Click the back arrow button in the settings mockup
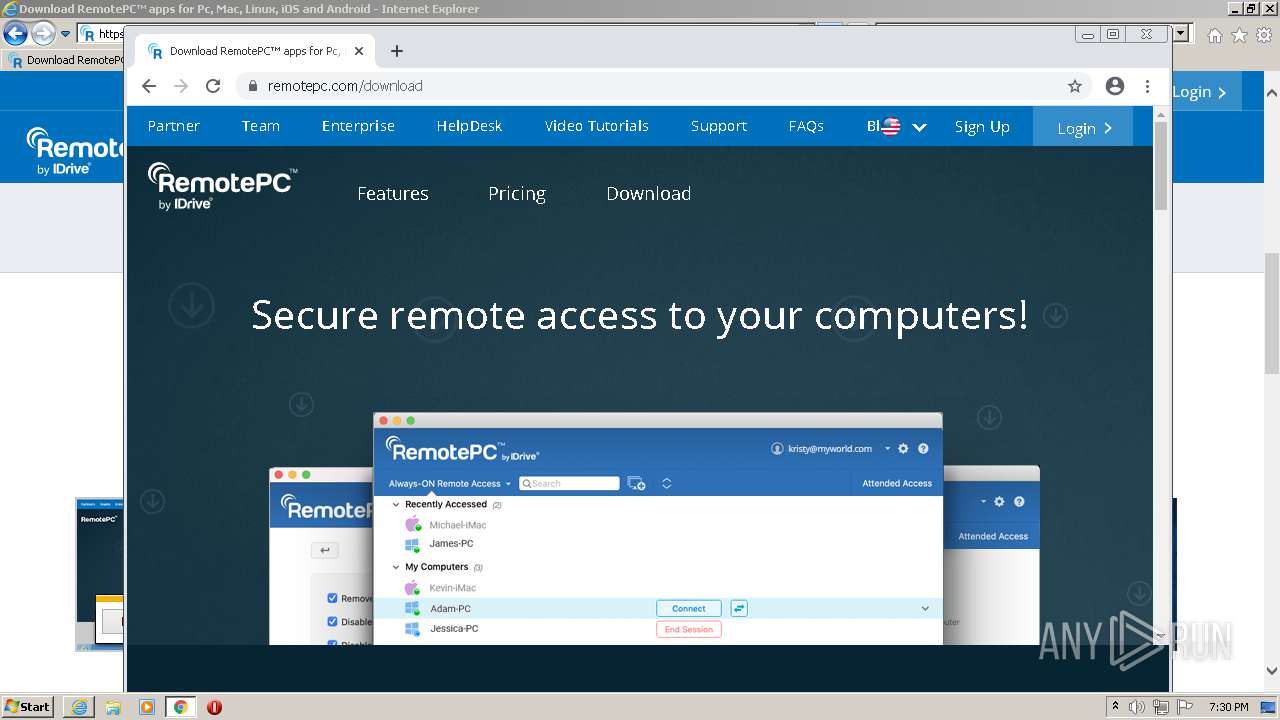 click(x=325, y=550)
